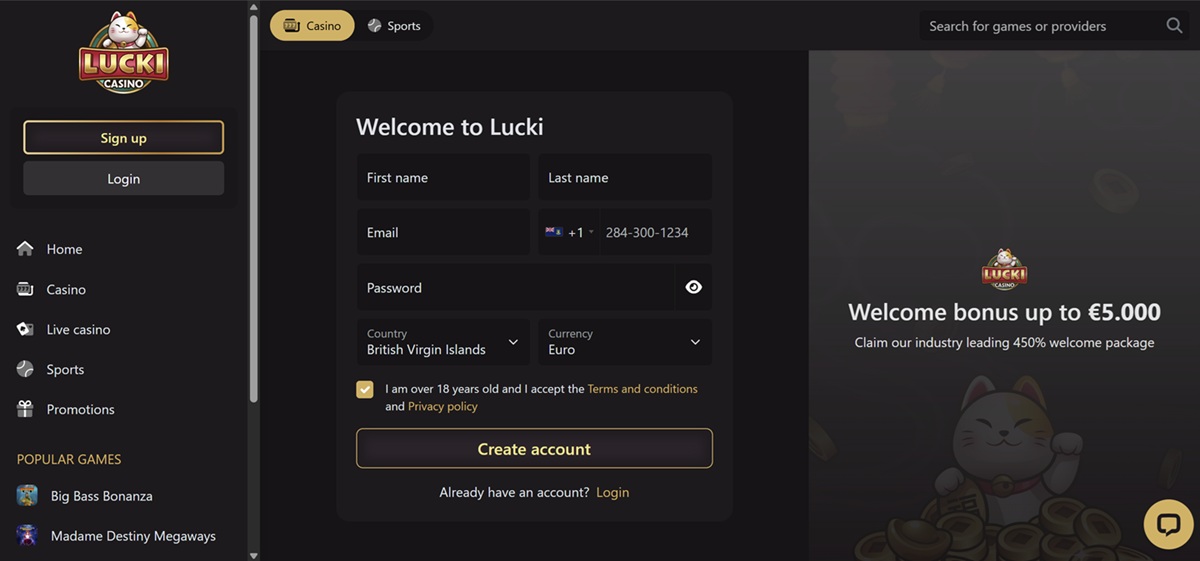Viewport: 1200px width, 561px height.
Task: Open the Terms and conditions link
Action: (x=643, y=389)
